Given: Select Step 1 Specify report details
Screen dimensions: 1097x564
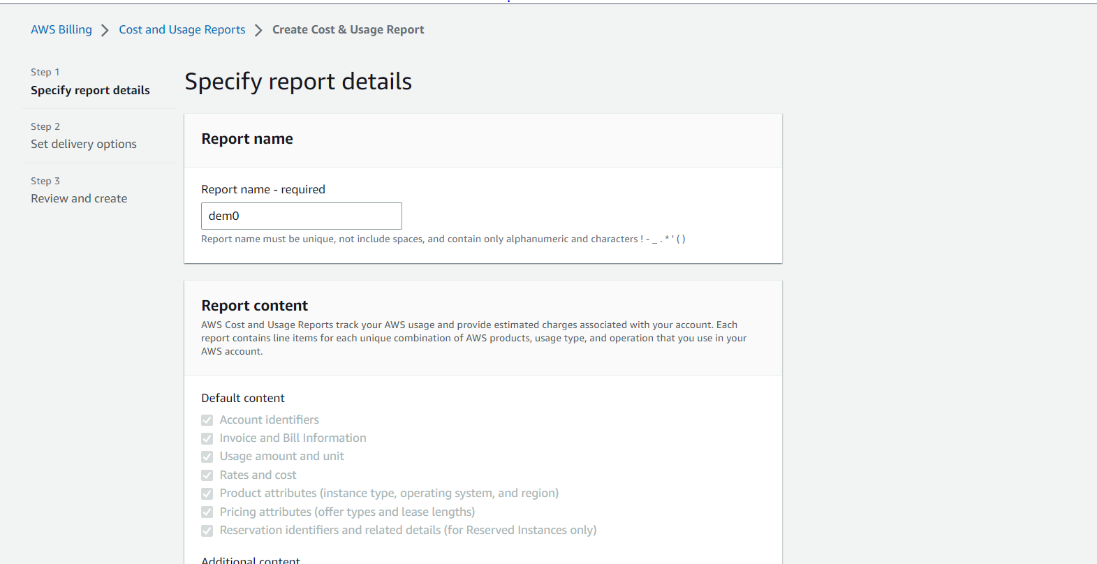Looking at the screenshot, I should [90, 81].
